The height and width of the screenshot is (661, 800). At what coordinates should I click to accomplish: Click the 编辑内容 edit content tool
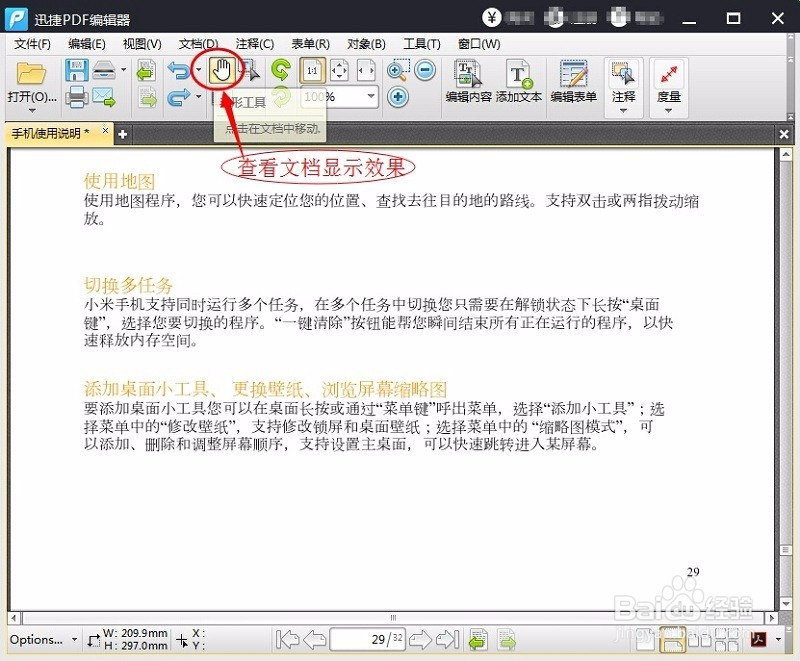click(468, 82)
